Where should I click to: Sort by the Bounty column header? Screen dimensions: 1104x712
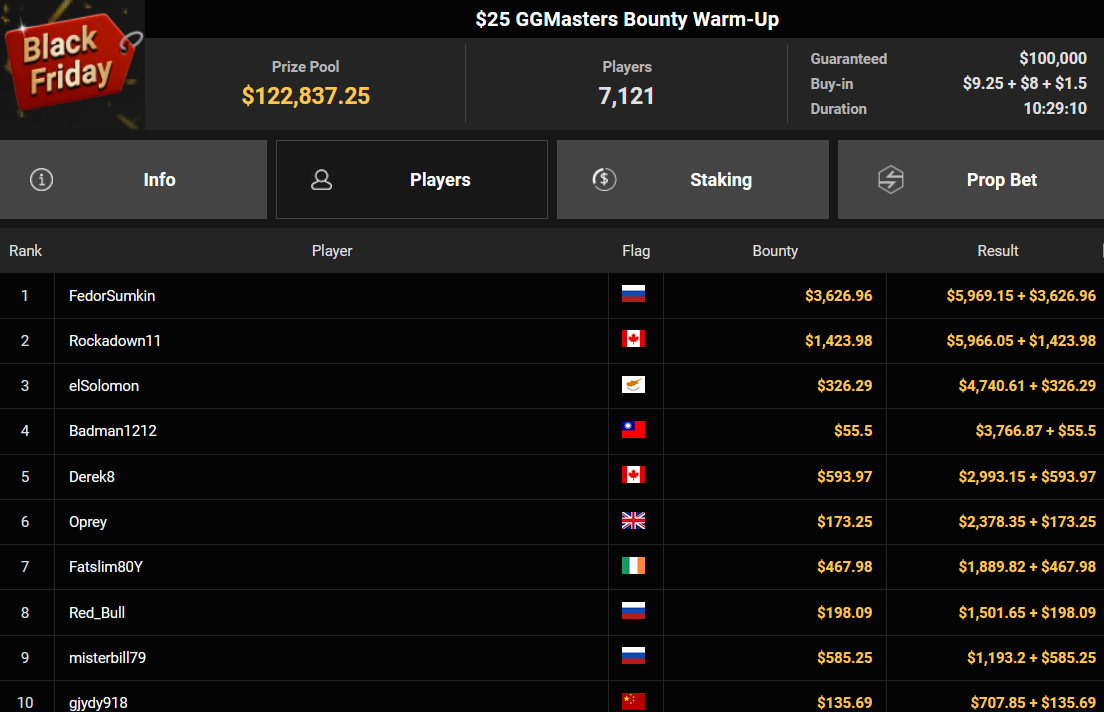coord(775,251)
